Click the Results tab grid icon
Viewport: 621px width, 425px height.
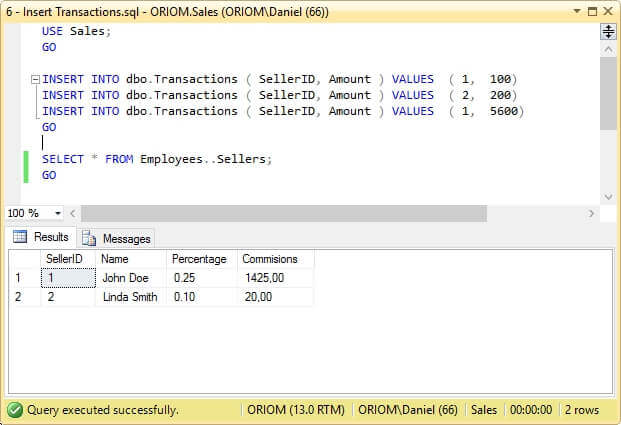(x=19, y=236)
